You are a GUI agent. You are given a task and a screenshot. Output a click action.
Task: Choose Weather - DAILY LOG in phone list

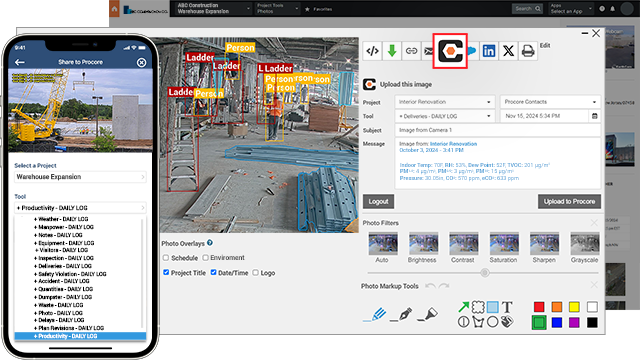click(x=62, y=219)
